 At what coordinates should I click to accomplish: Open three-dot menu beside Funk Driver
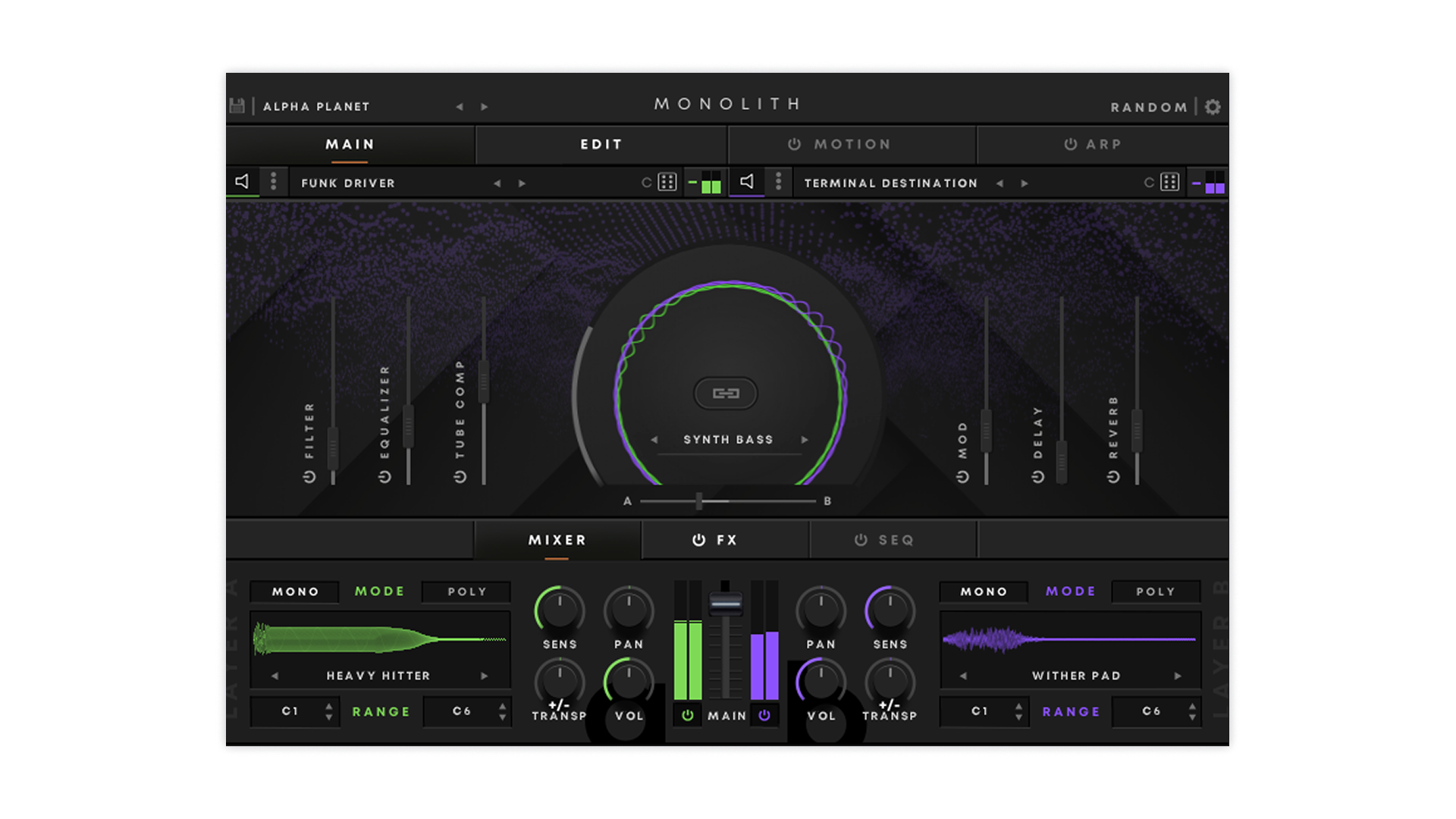(274, 182)
